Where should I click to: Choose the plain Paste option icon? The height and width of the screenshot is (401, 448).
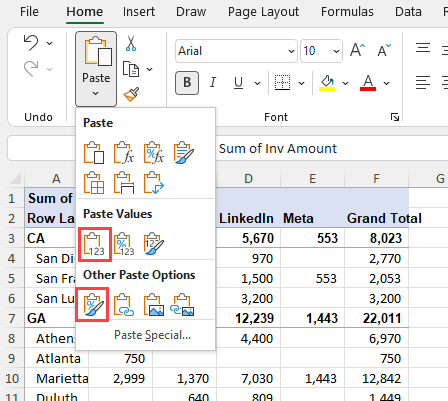94,153
